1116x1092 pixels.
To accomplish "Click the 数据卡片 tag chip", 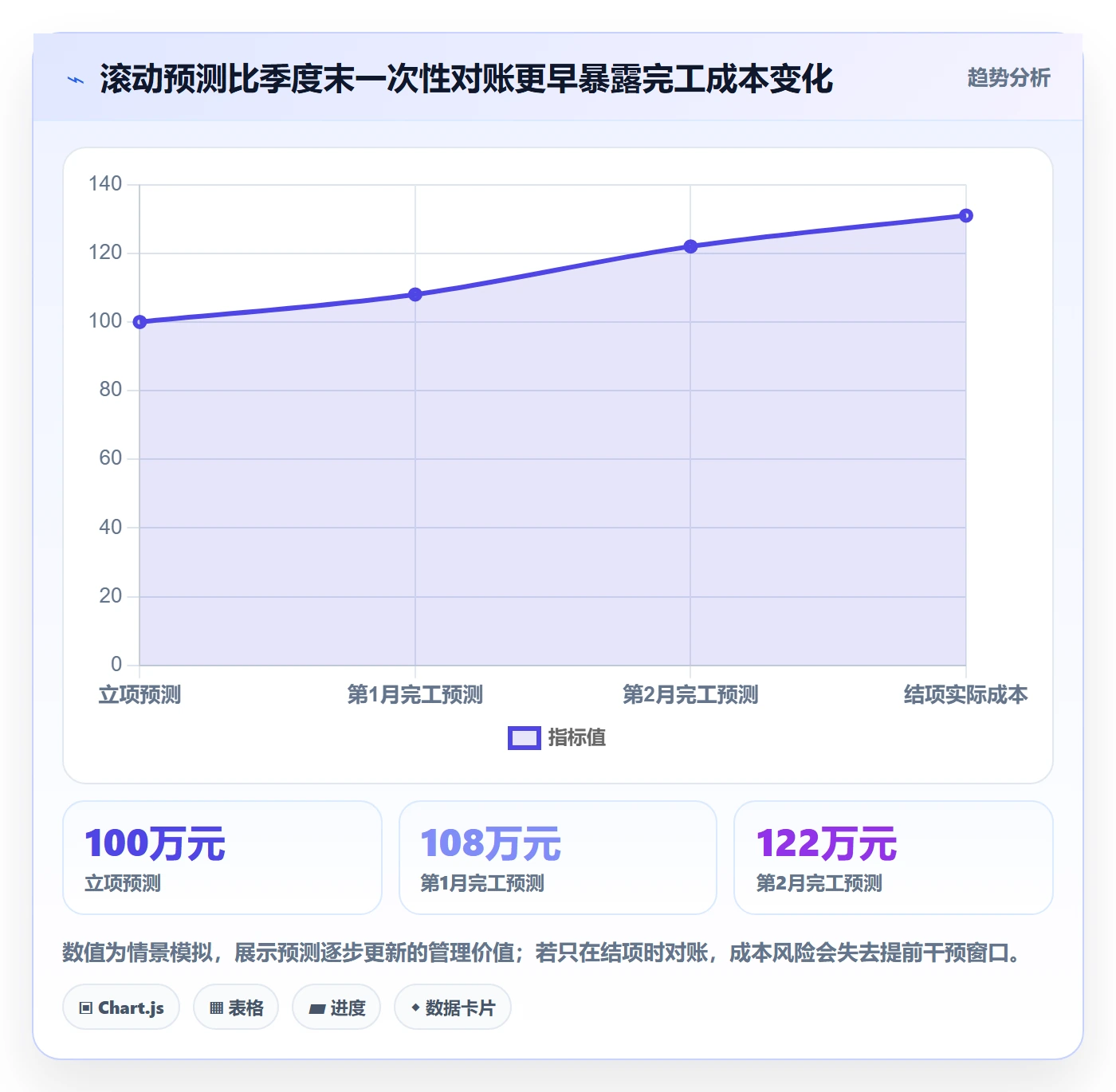I will [x=453, y=1008].
